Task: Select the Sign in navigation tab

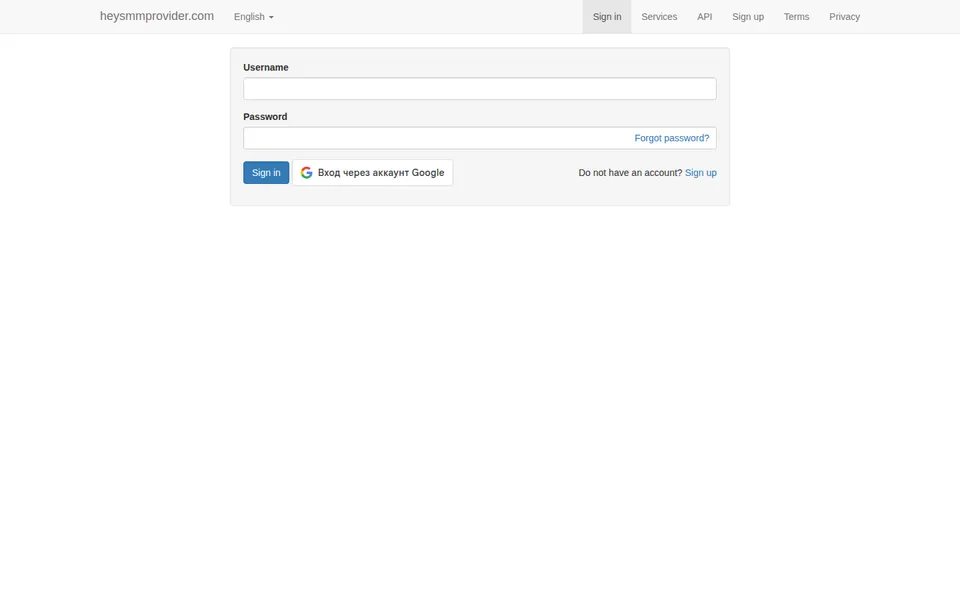Action: point(607,17)
